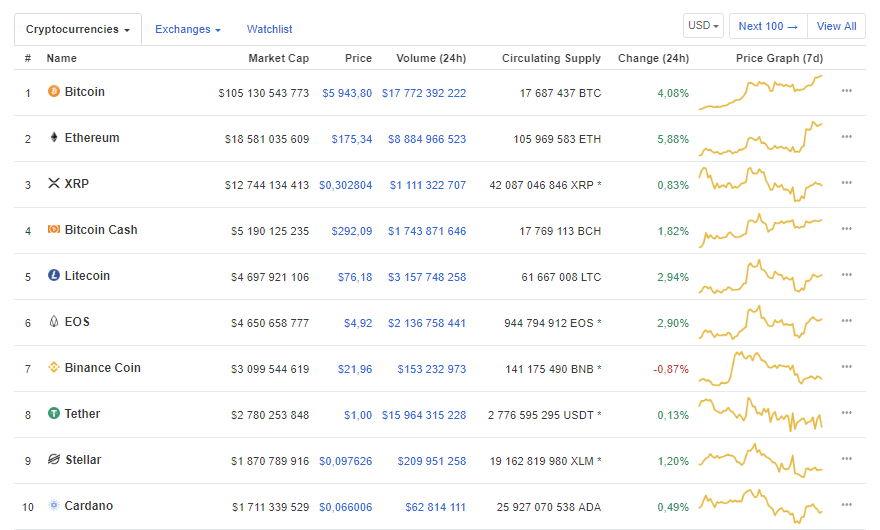Click EOS supply 944 794 912 EOS
This screenshot has width=880, height=530.
(553, 323)
